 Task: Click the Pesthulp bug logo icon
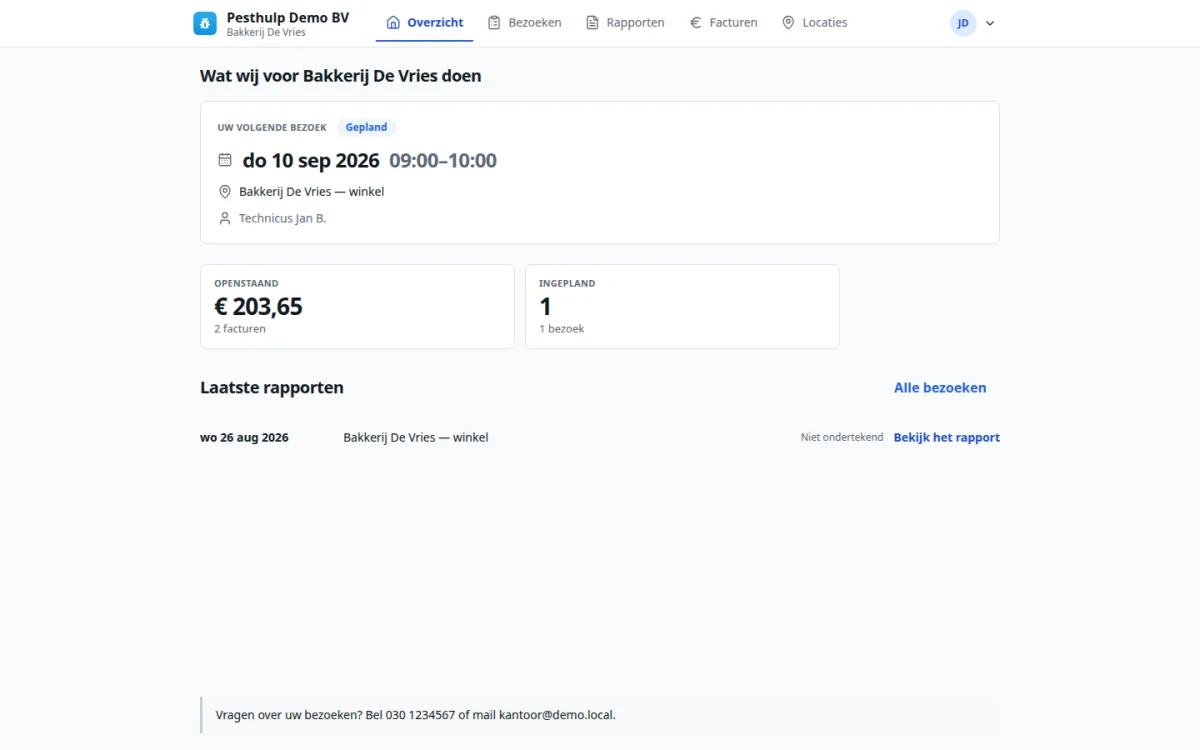click(205, 23)
